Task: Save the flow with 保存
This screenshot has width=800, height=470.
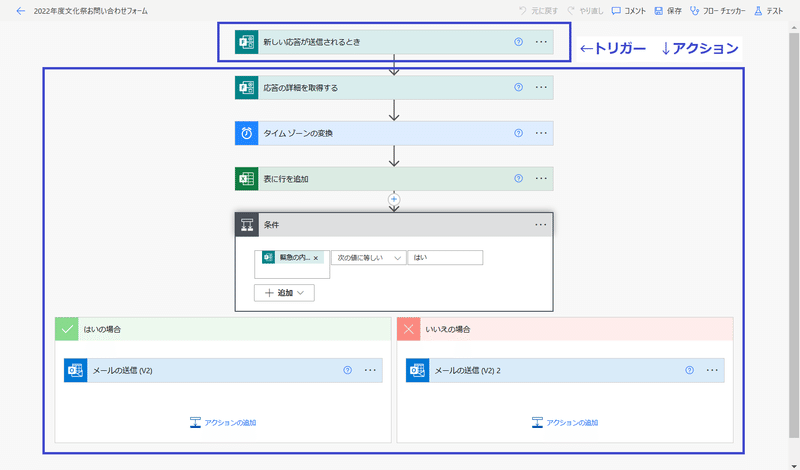Action: click(x=668, y=11)
